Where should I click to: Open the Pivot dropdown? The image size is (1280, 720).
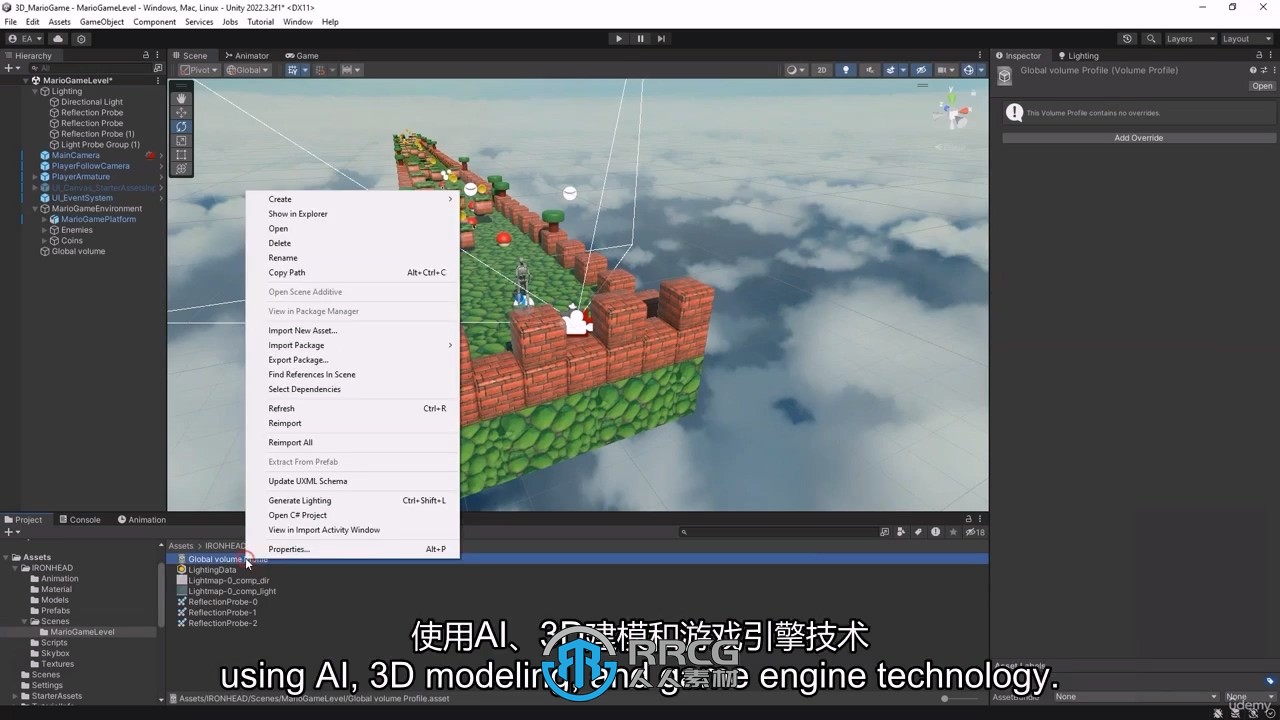click(199, 70)
